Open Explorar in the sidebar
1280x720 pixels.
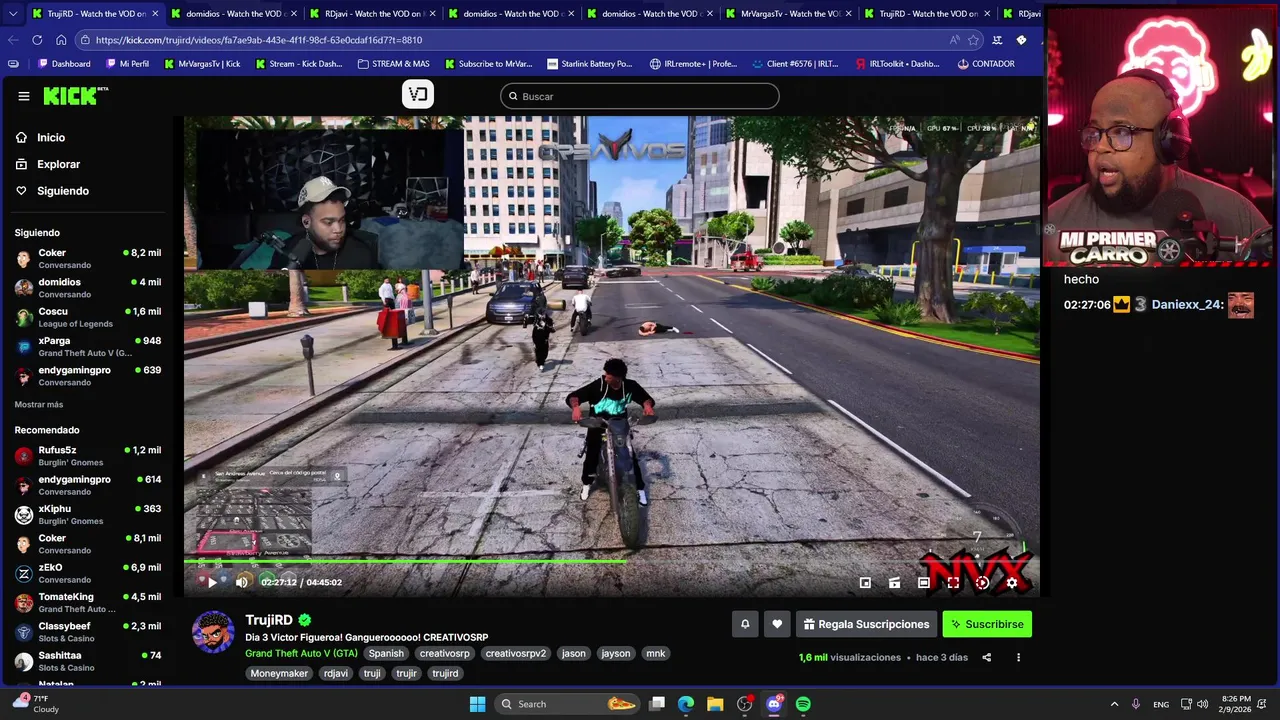coord(58,164)
